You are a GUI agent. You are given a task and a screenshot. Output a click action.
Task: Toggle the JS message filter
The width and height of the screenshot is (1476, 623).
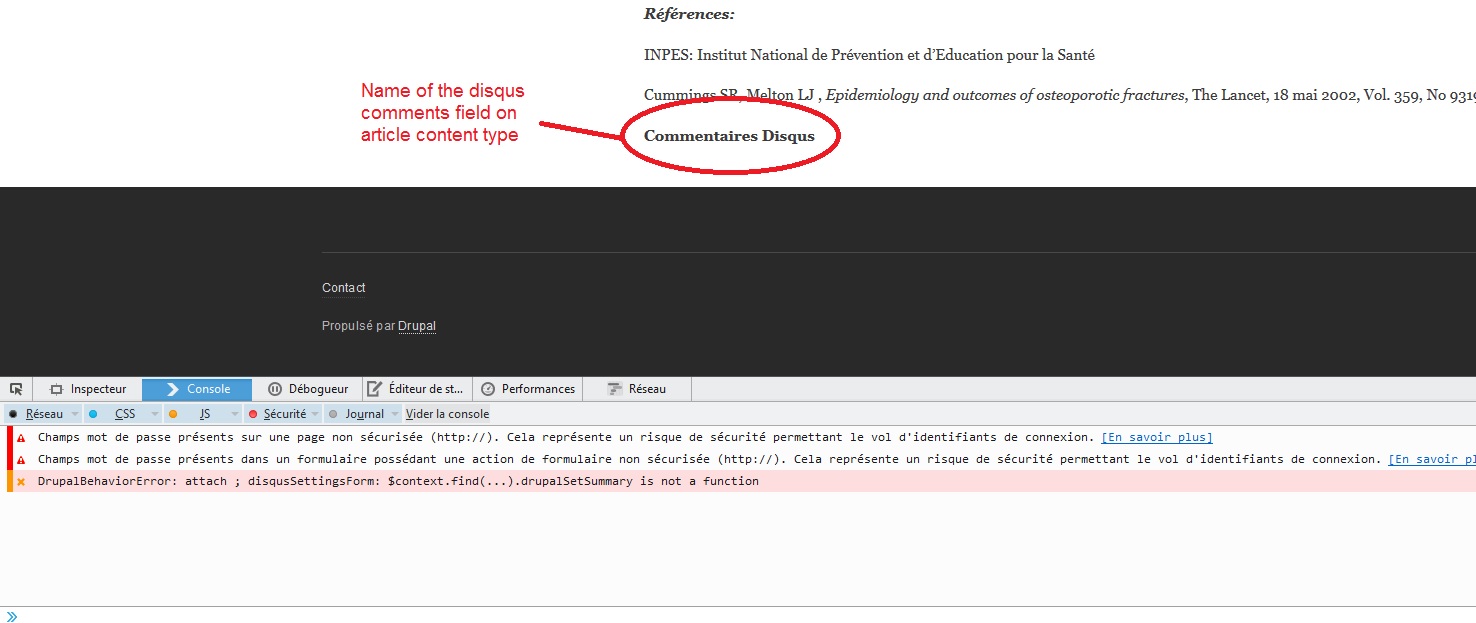point(203,413)
